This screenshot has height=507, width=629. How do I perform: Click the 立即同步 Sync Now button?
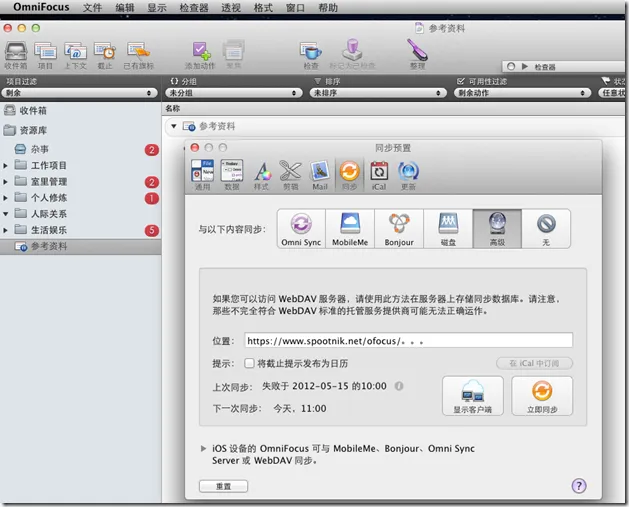tap(542, 395)
